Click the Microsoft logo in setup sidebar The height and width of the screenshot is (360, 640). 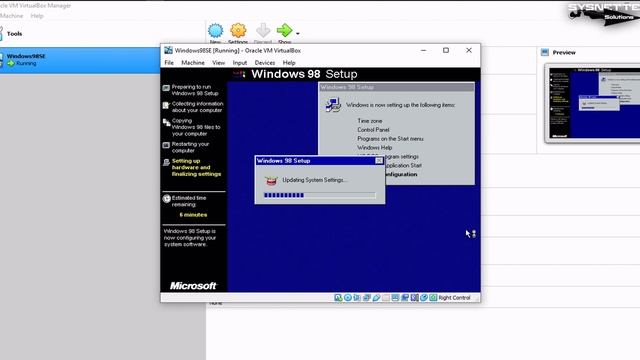pyautogui.click(x=193, y=286)
